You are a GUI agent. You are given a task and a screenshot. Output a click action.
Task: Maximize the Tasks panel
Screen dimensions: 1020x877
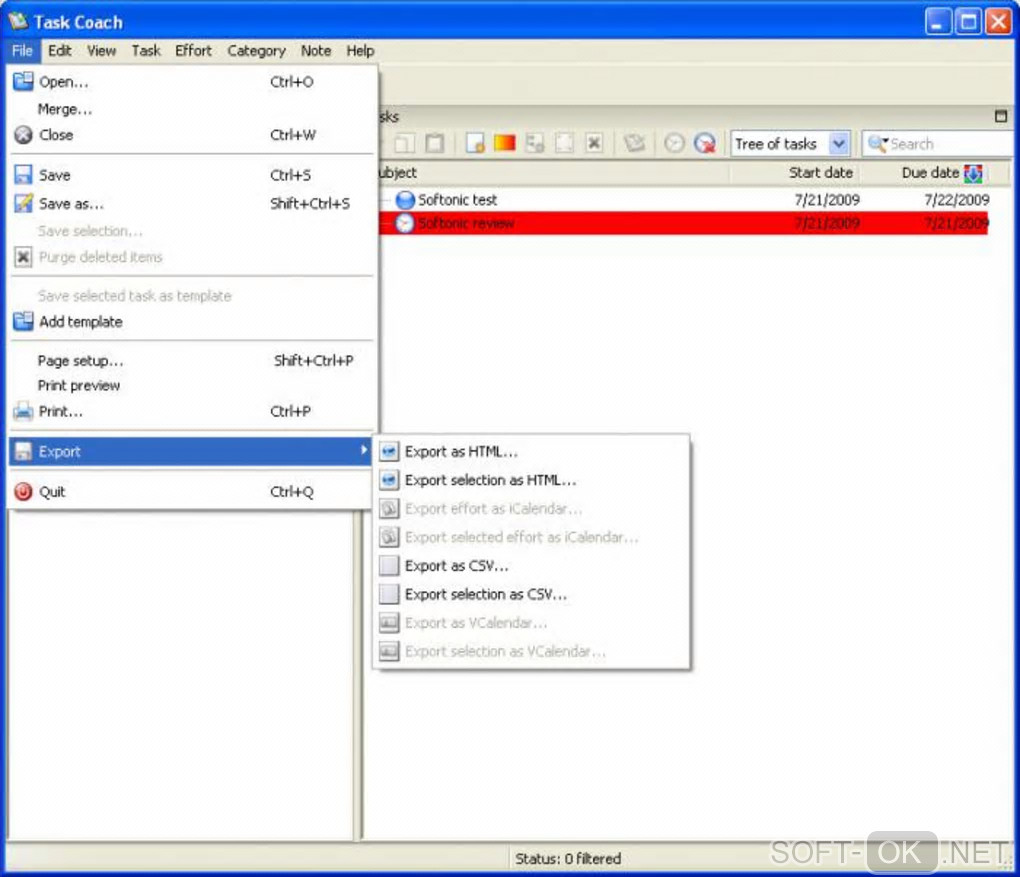pyautogui.click(x=1000, y=116)
